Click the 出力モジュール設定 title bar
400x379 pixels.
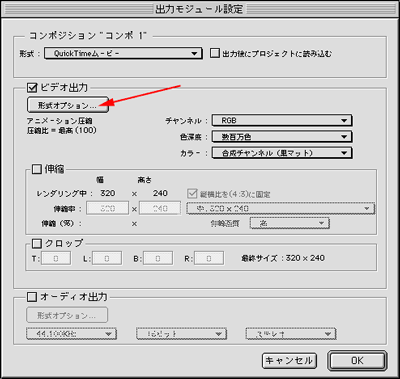pyautogui.click(x=199, y=8)
